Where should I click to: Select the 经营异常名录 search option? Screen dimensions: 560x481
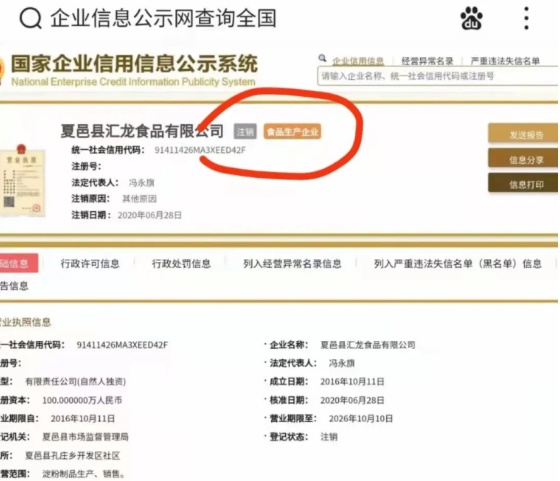(x=427, y=61)
